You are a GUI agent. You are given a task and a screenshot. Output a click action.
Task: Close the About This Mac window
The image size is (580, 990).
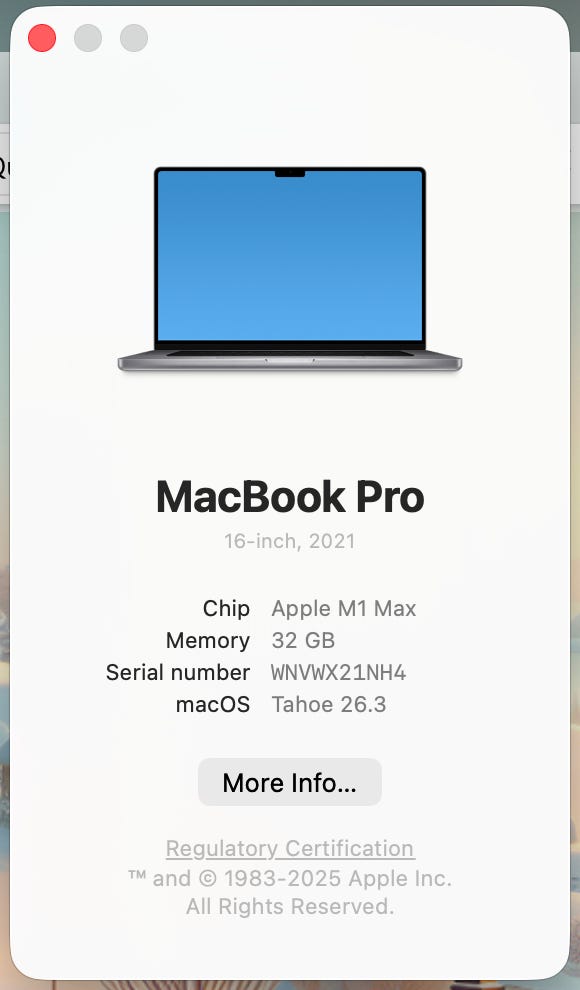[42, 38]
